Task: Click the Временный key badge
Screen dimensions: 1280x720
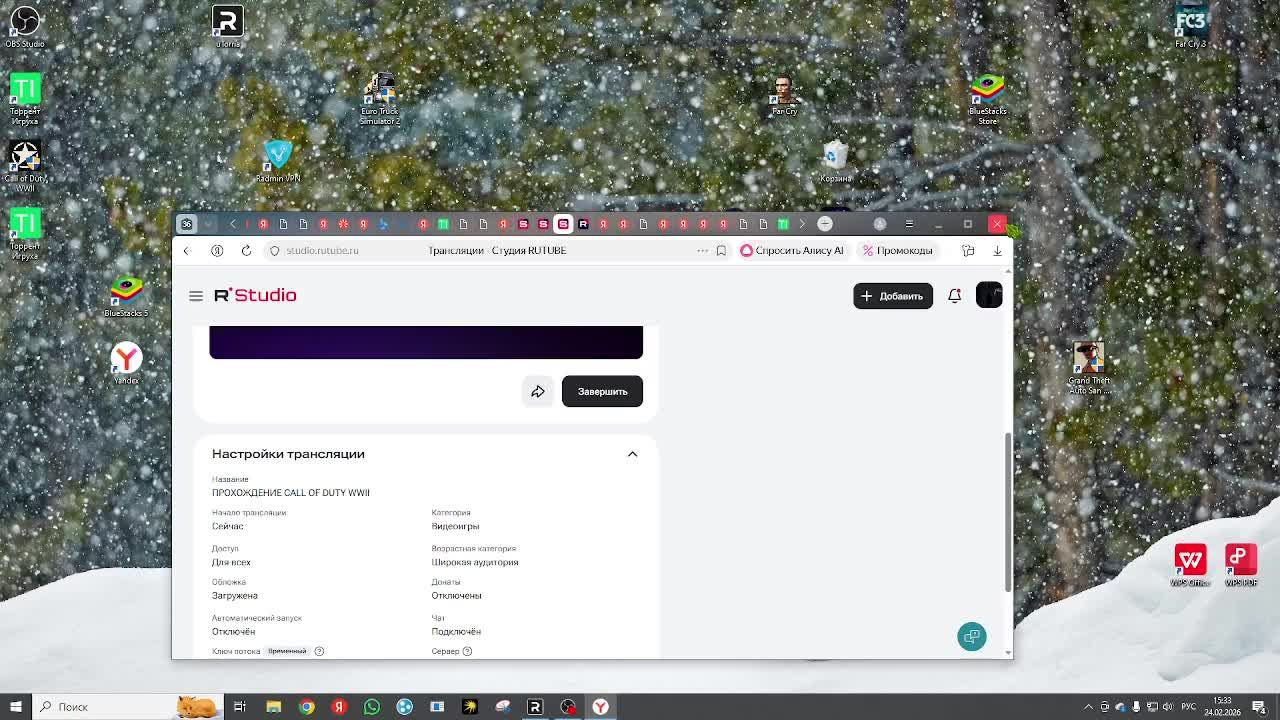Action: point(287,651)
